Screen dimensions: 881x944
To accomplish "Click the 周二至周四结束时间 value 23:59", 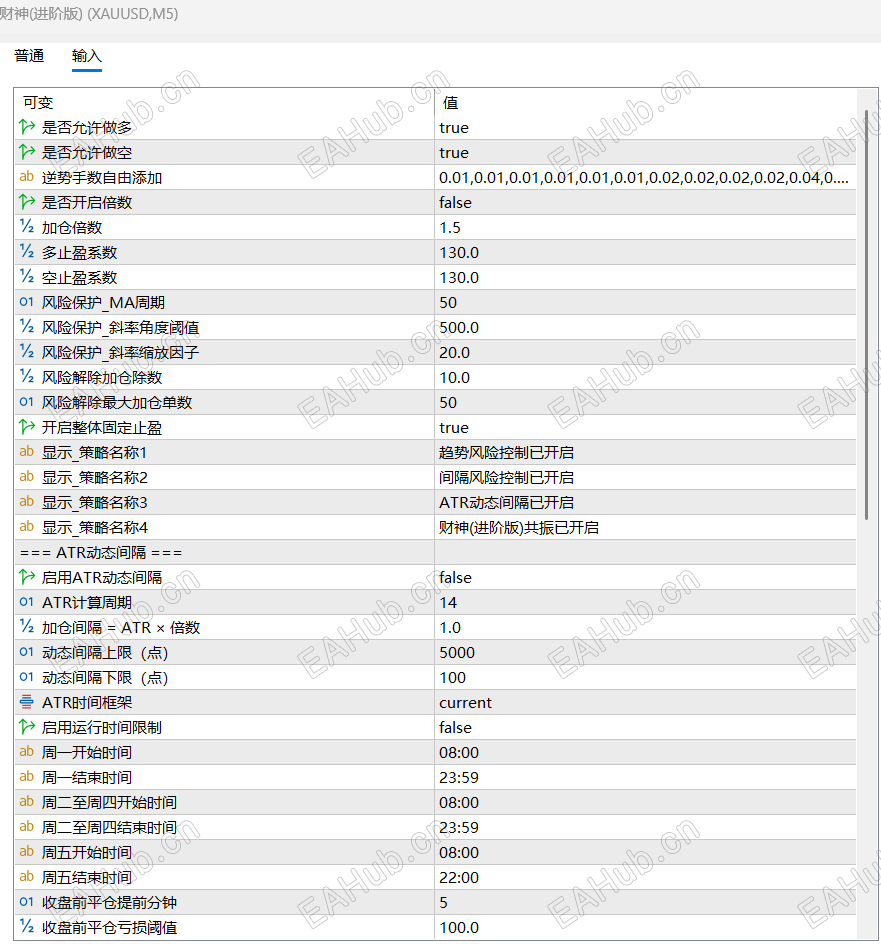I will (459, 828).
